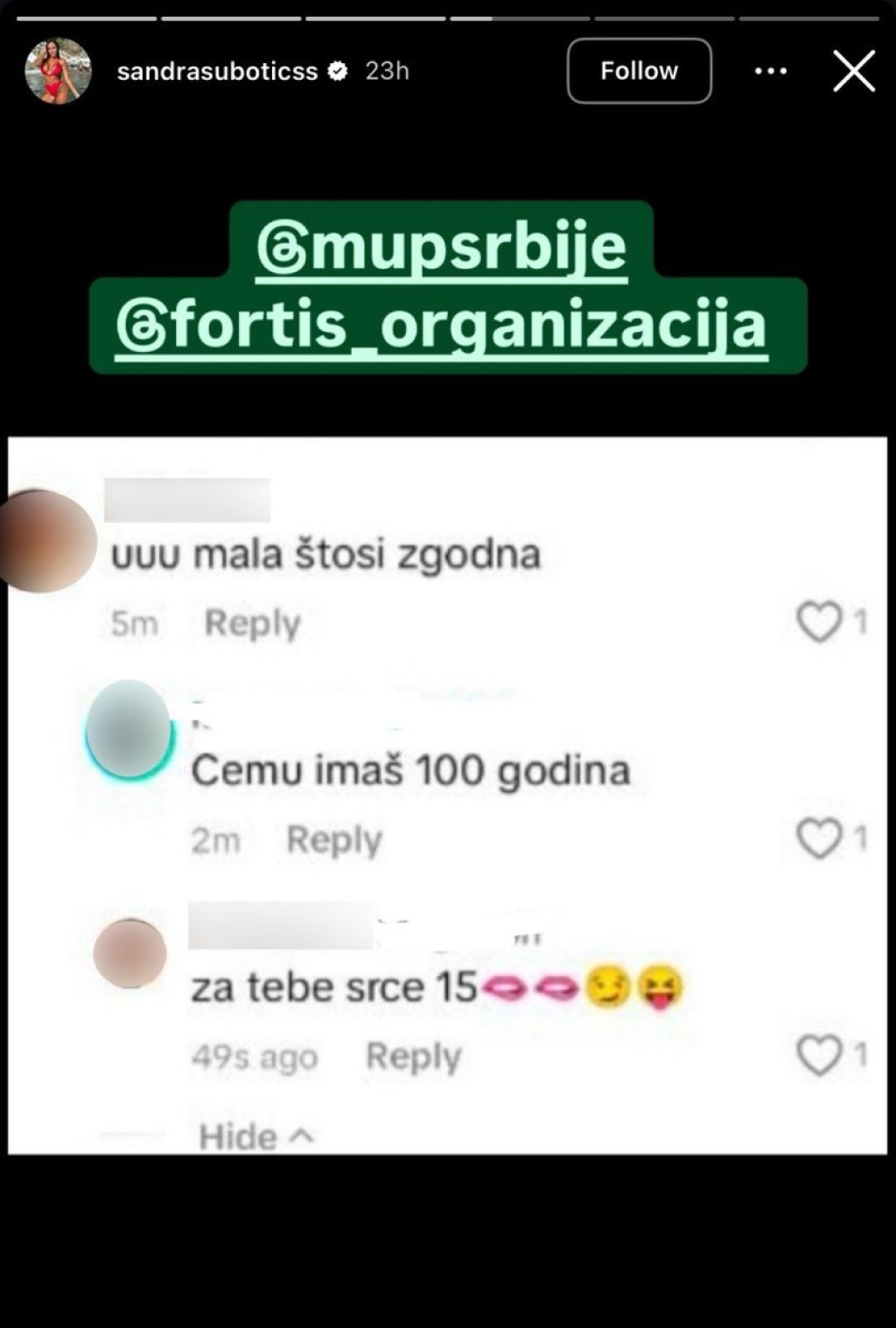
Task: Open the @fortis_organizacija Threads mention
Action: tap(442, 326)
